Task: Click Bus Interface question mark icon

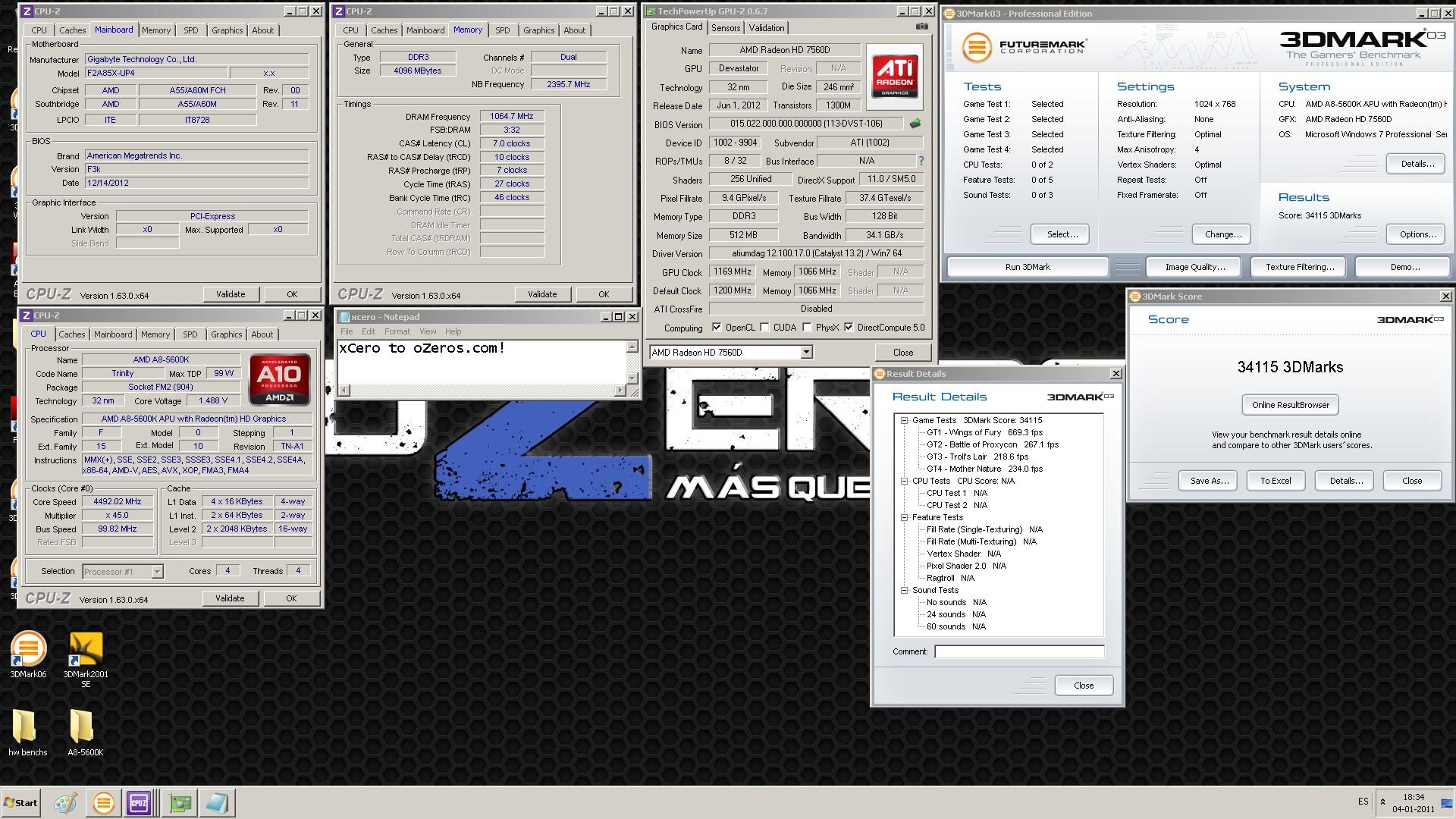Action: coord(921,161)
